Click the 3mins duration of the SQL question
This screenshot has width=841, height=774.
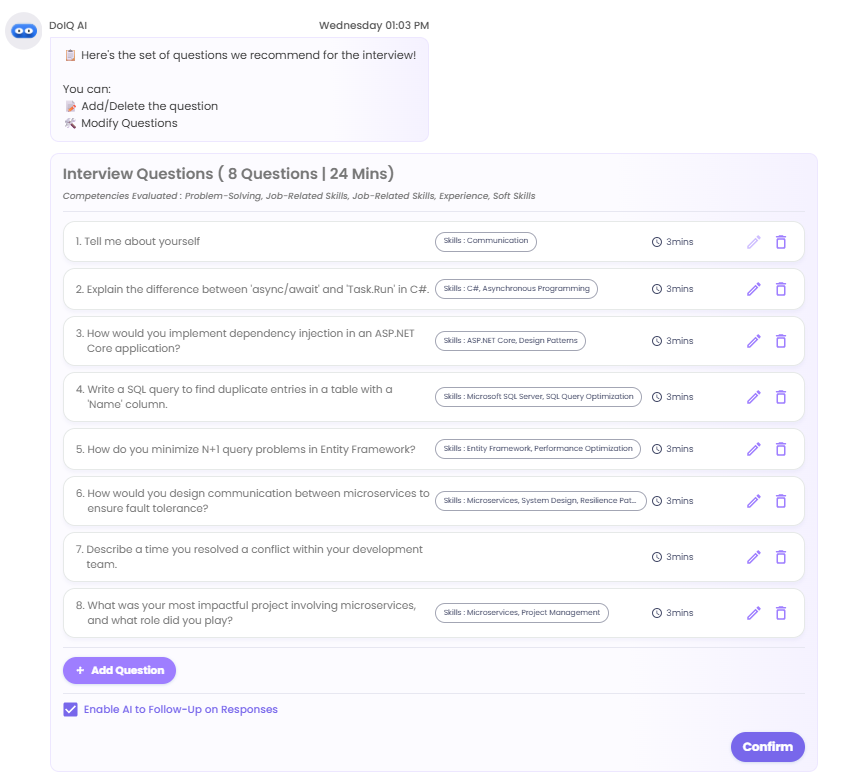click(673, 397)
